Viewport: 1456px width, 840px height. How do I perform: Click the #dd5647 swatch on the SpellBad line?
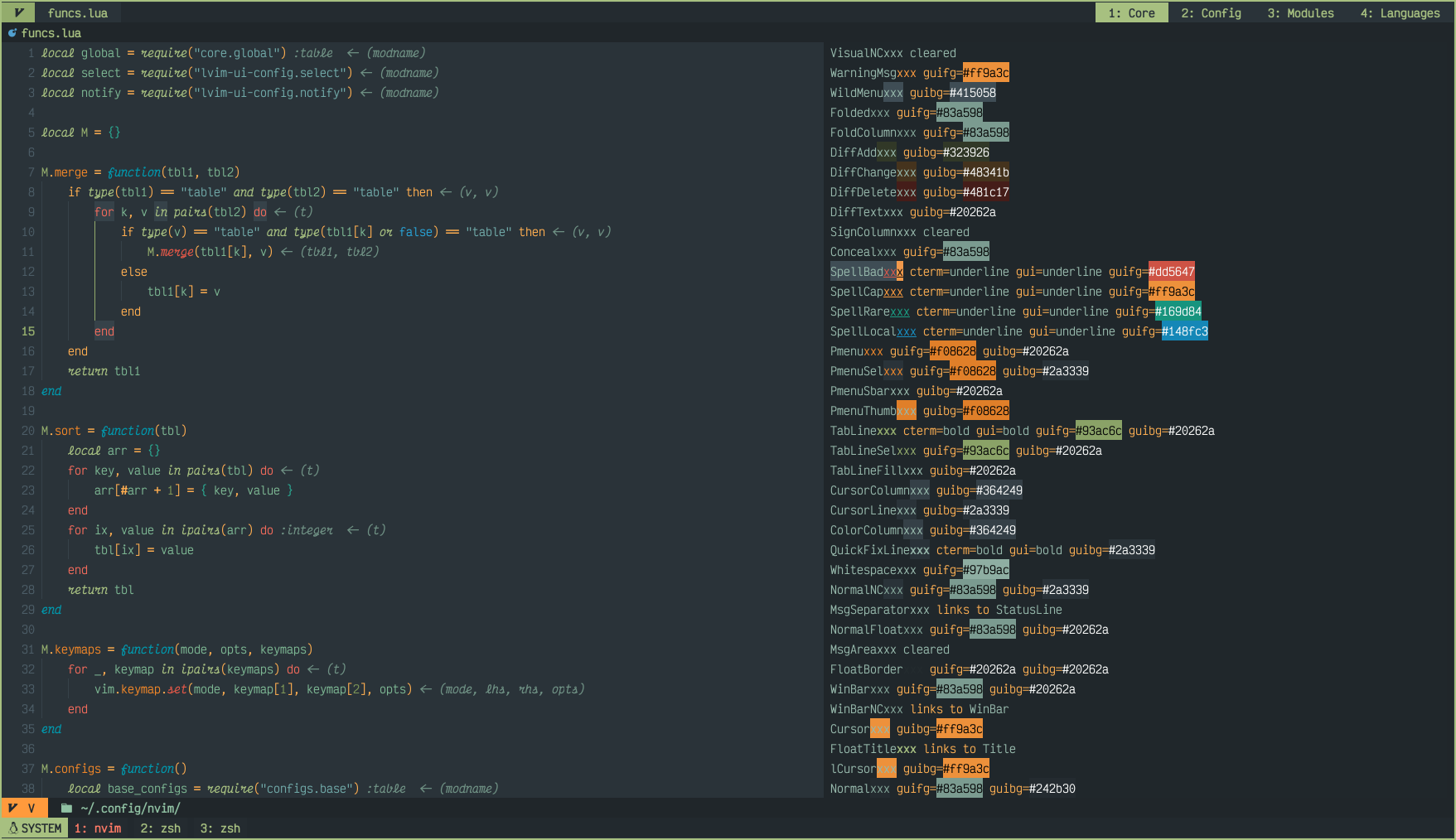point(1172,272)
